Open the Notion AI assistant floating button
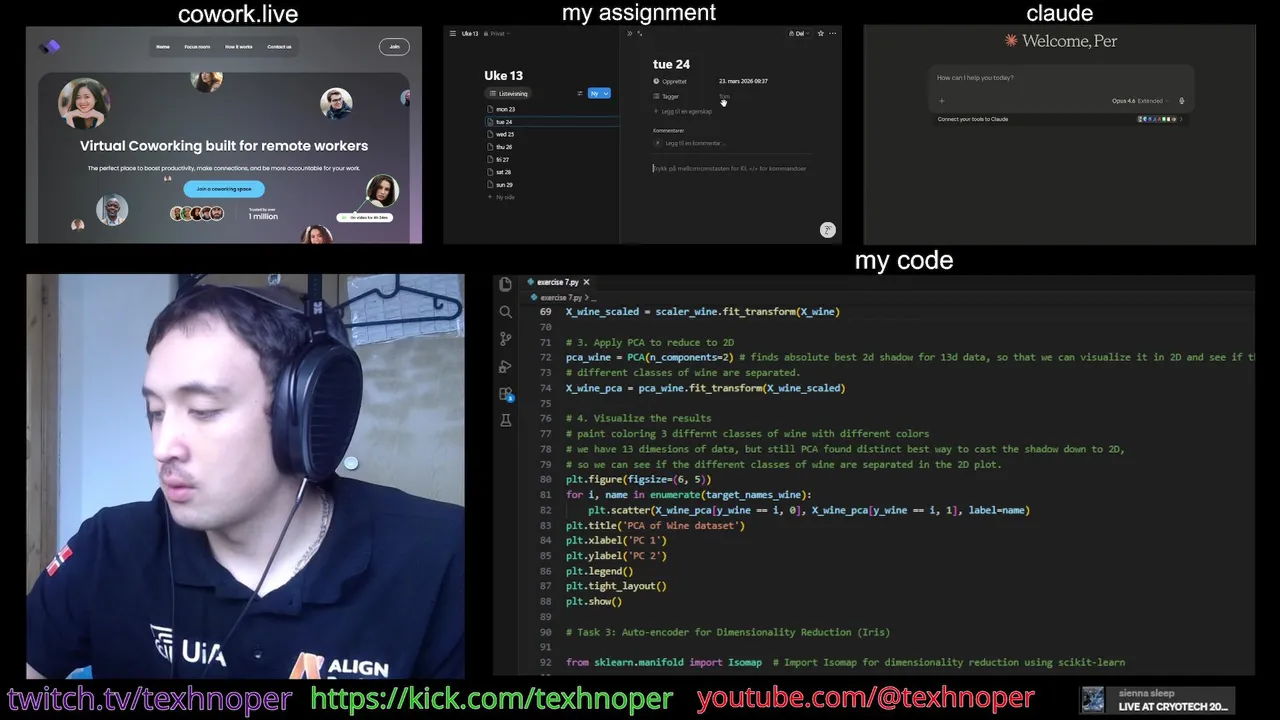 (x=827, y=230)
